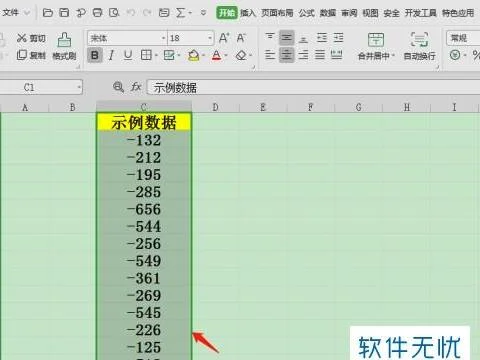Open the Borders dropdown arrow
This screenshot has height=360, width=480.
pyautogui.click(x=156, y=56)
